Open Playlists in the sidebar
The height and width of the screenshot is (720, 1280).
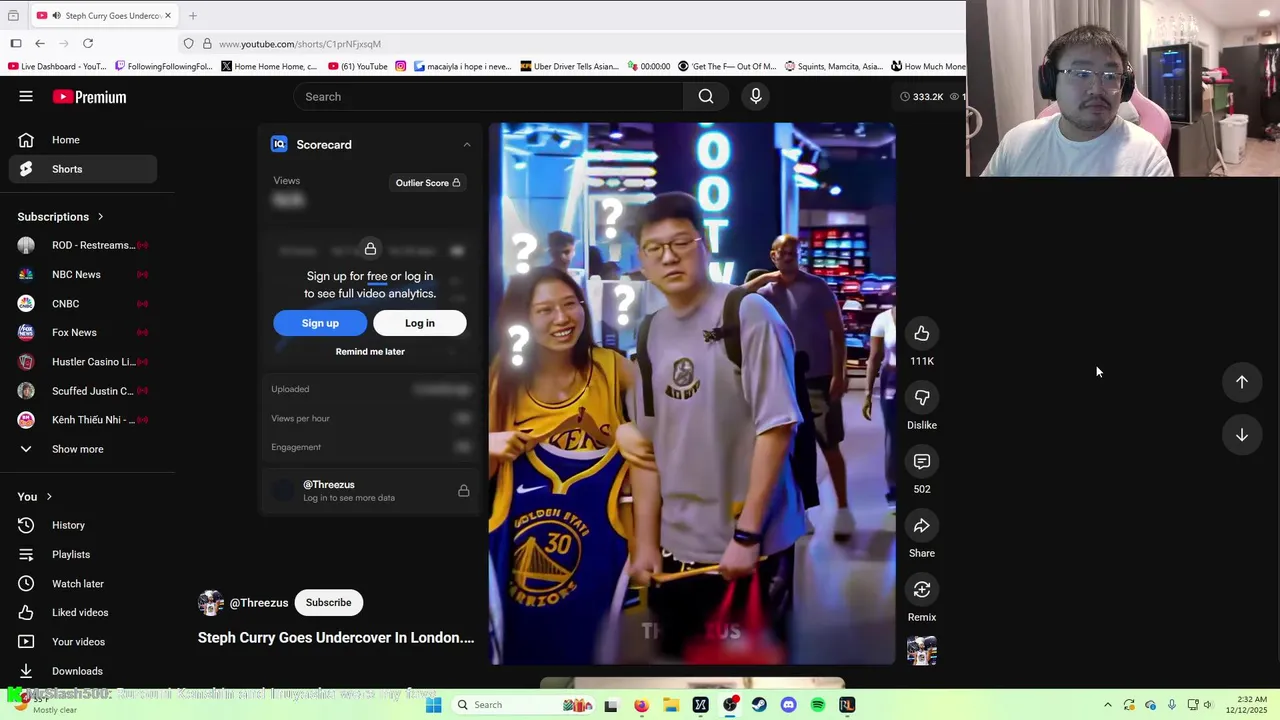pos(83,554)
